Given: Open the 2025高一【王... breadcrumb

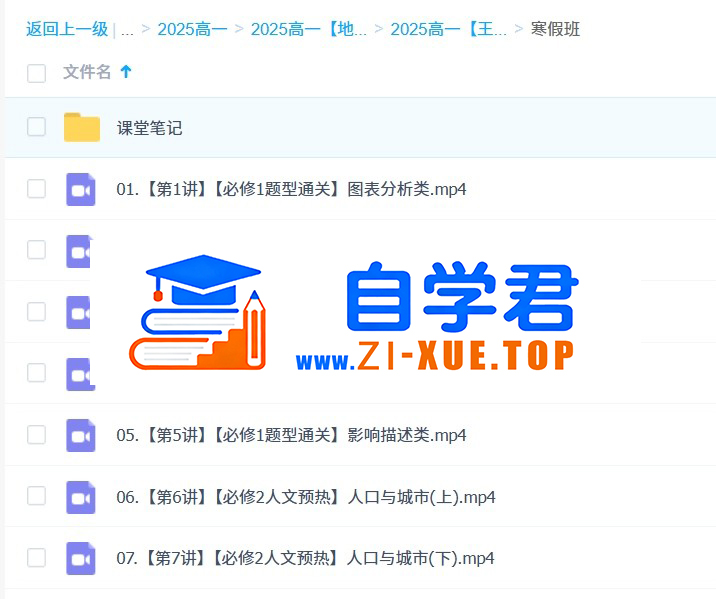Looking at the screenshot, I should [448, 29].
